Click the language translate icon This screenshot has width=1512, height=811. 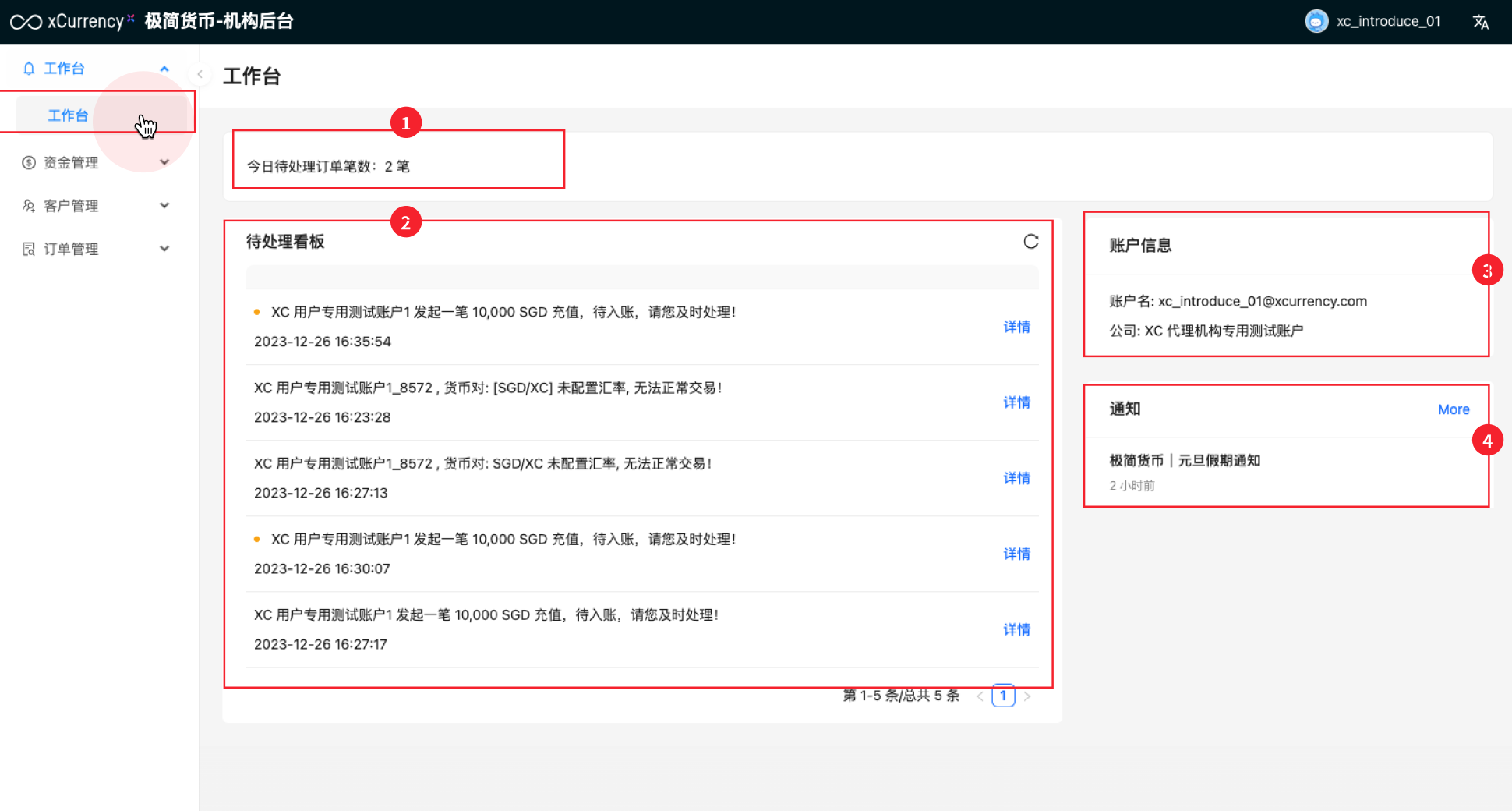[x=1480, y=22]
